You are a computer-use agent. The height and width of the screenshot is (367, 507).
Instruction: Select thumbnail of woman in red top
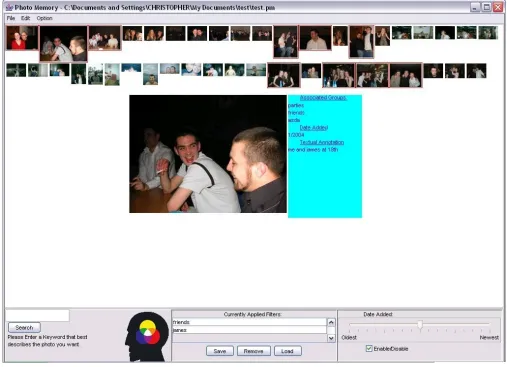pos(22,38)
